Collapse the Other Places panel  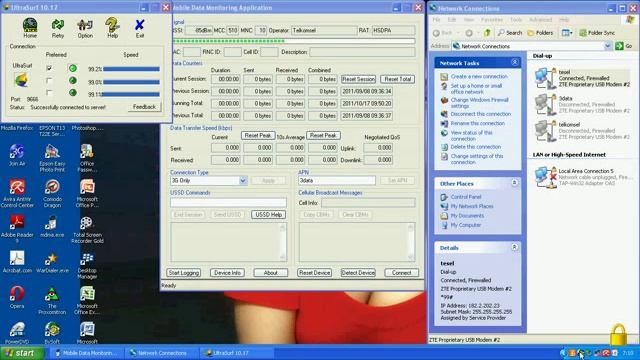(x=514, y=183)
